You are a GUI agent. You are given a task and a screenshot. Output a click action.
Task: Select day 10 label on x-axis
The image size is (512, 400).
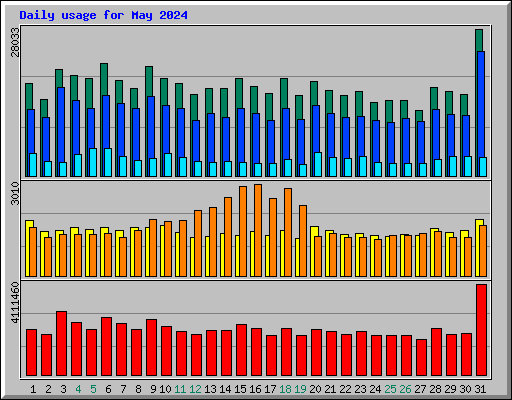coord(165,389)
